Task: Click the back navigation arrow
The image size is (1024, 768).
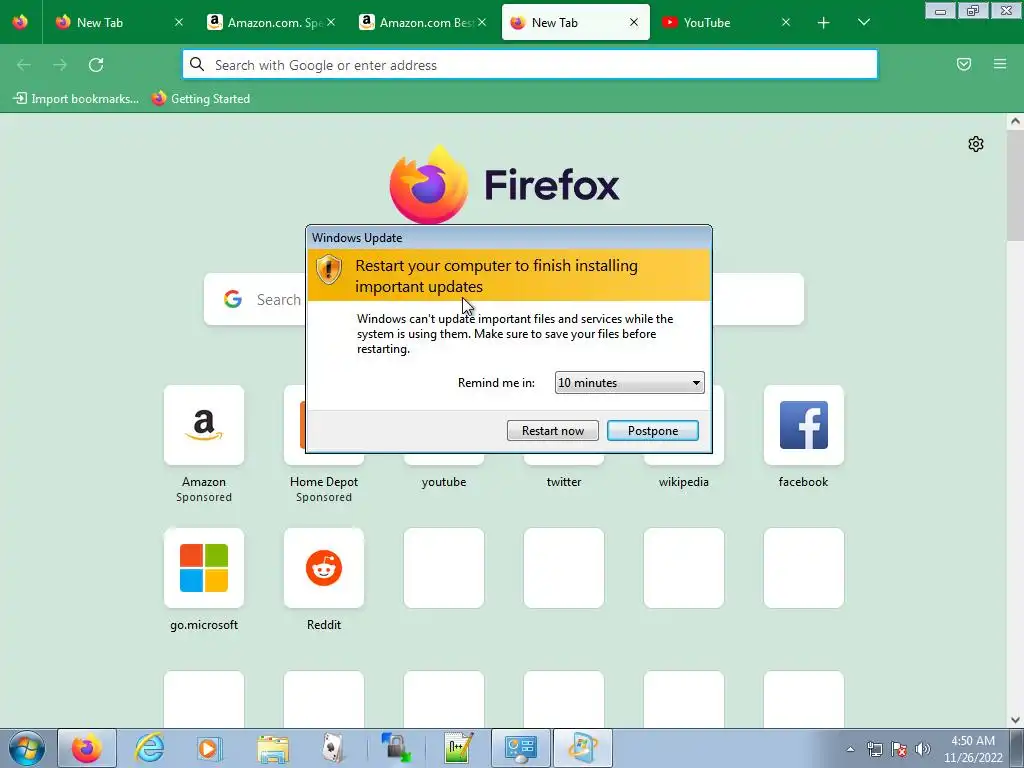Action: coord(24,65)
